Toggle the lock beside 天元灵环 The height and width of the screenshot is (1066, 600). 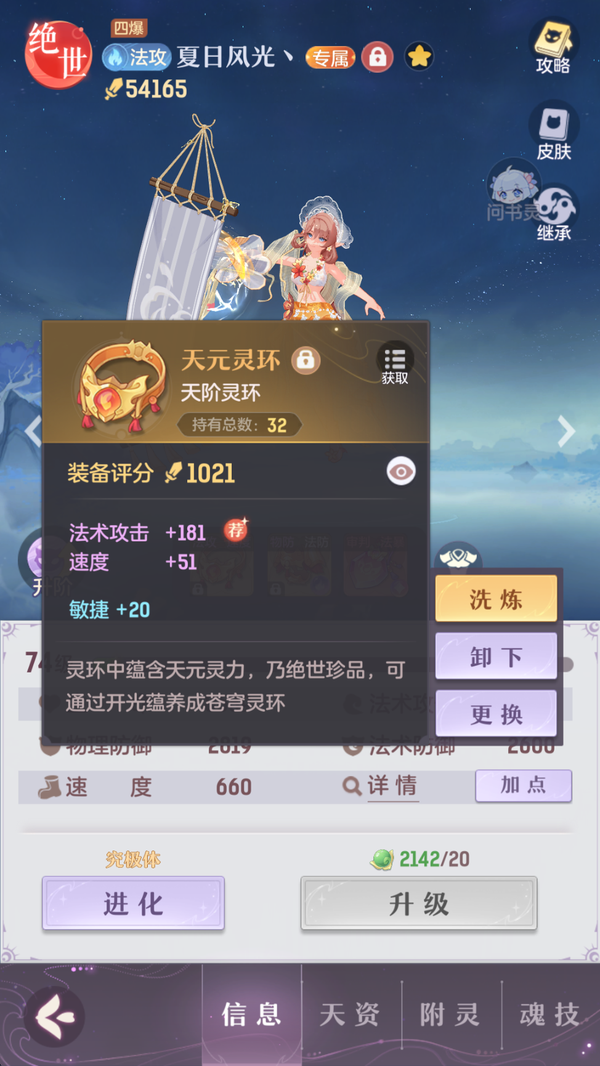tap(306, 361)
